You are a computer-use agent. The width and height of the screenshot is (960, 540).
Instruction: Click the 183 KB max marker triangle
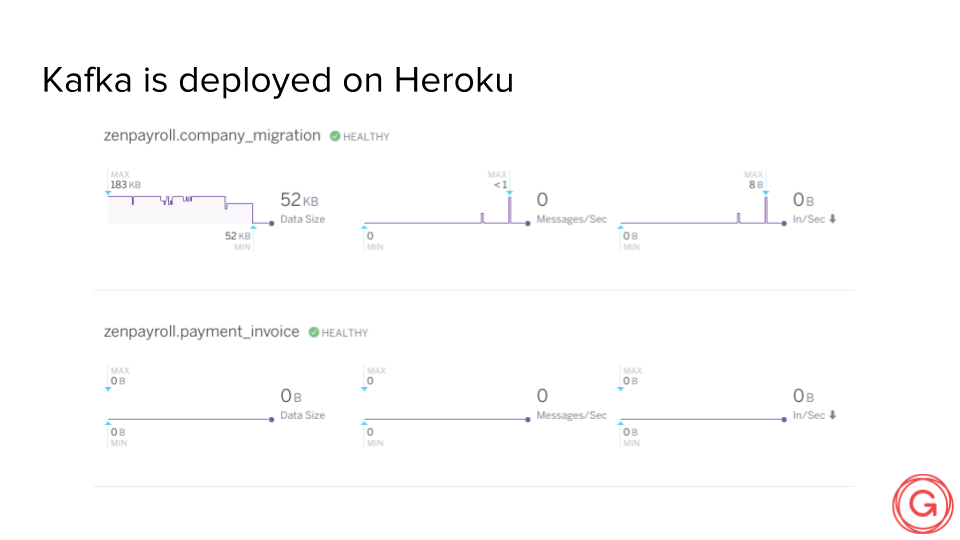108,193
